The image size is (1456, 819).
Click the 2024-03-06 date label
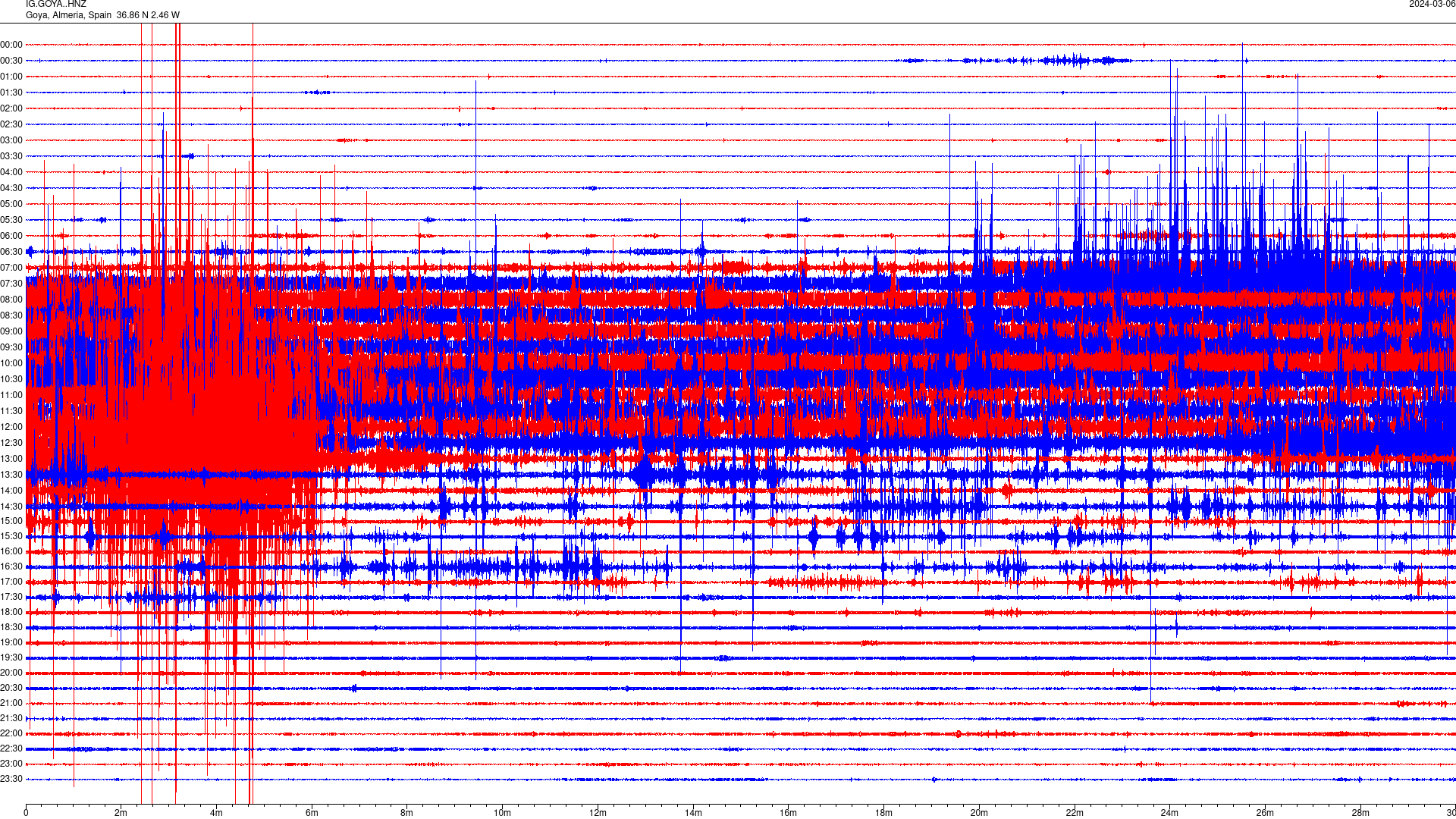1432,4
